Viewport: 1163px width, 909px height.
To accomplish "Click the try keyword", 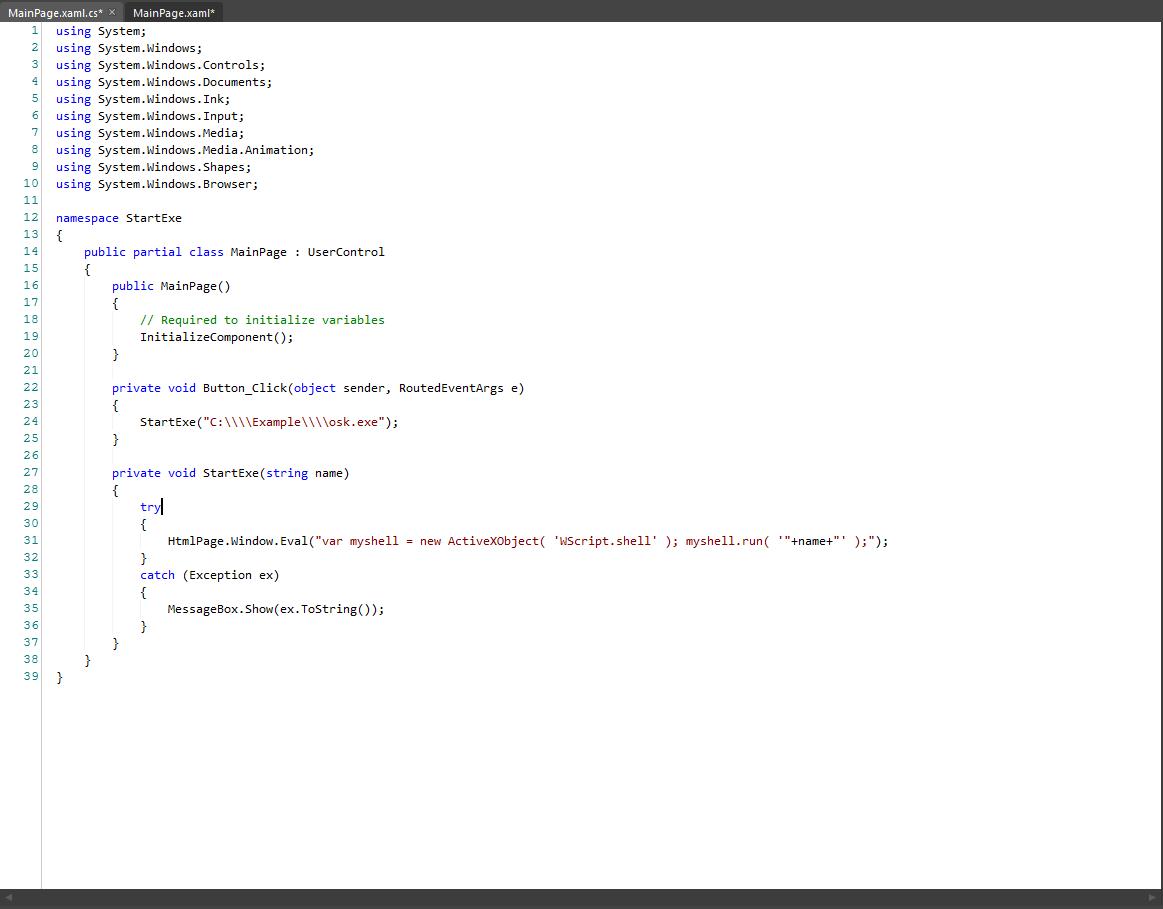I will [x=150, y=507].
